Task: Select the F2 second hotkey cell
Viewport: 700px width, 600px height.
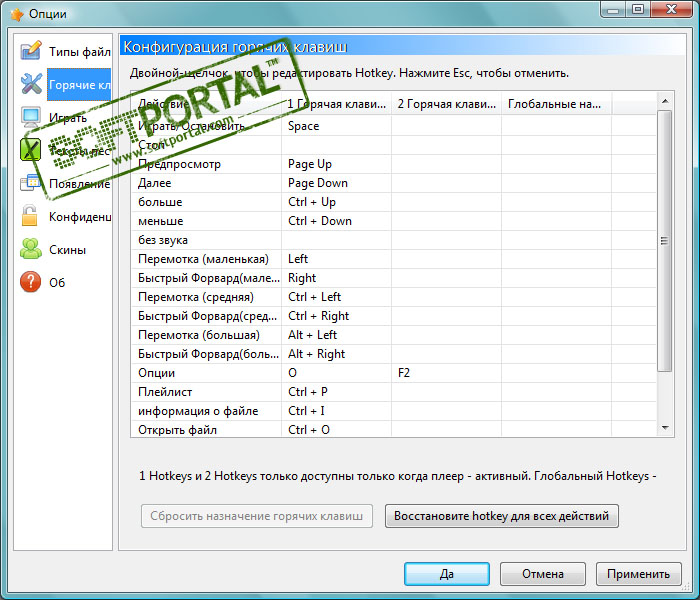Action: coord(446,373)
